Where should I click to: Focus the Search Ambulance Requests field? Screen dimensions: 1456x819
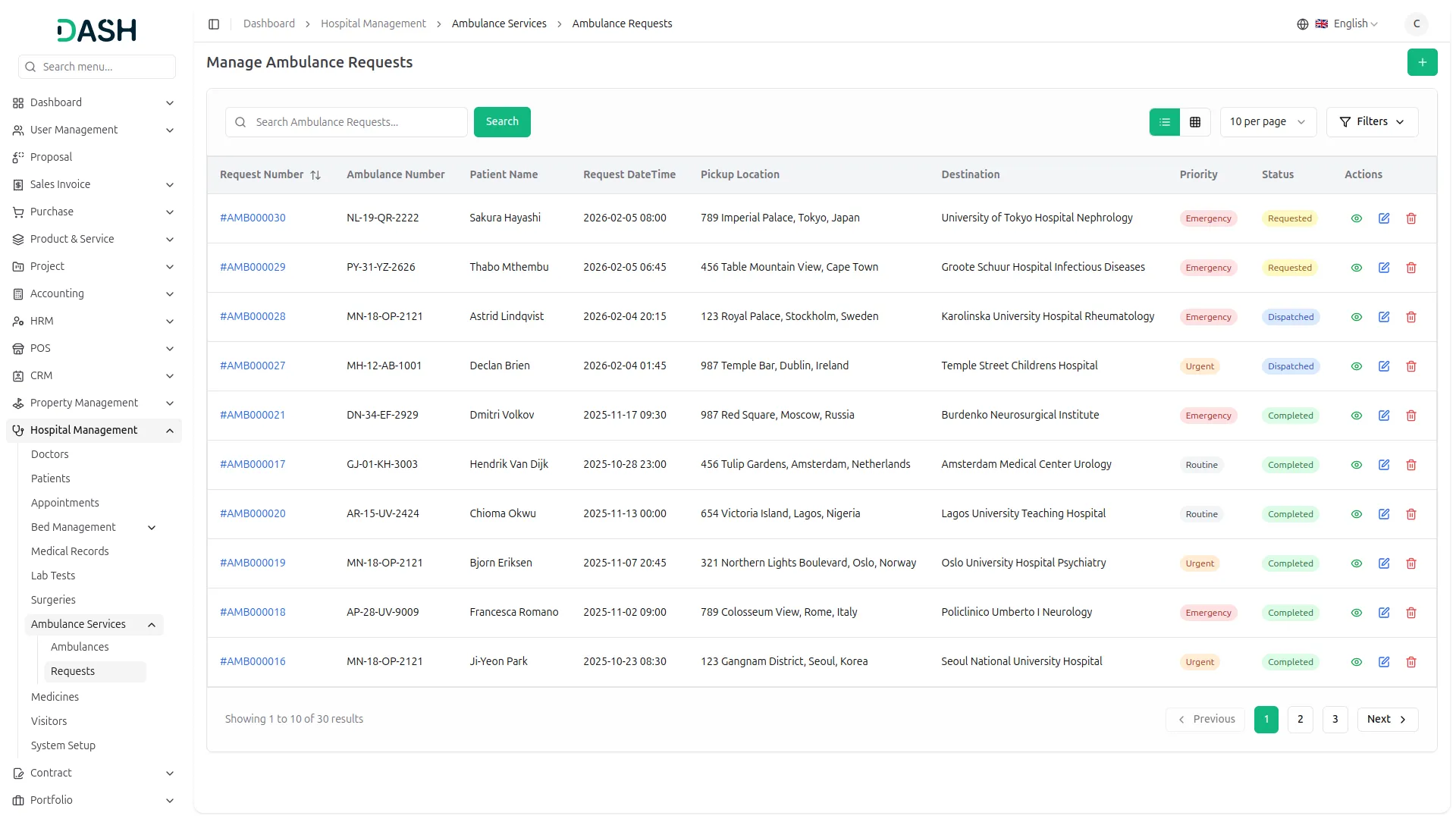point(356,122)
